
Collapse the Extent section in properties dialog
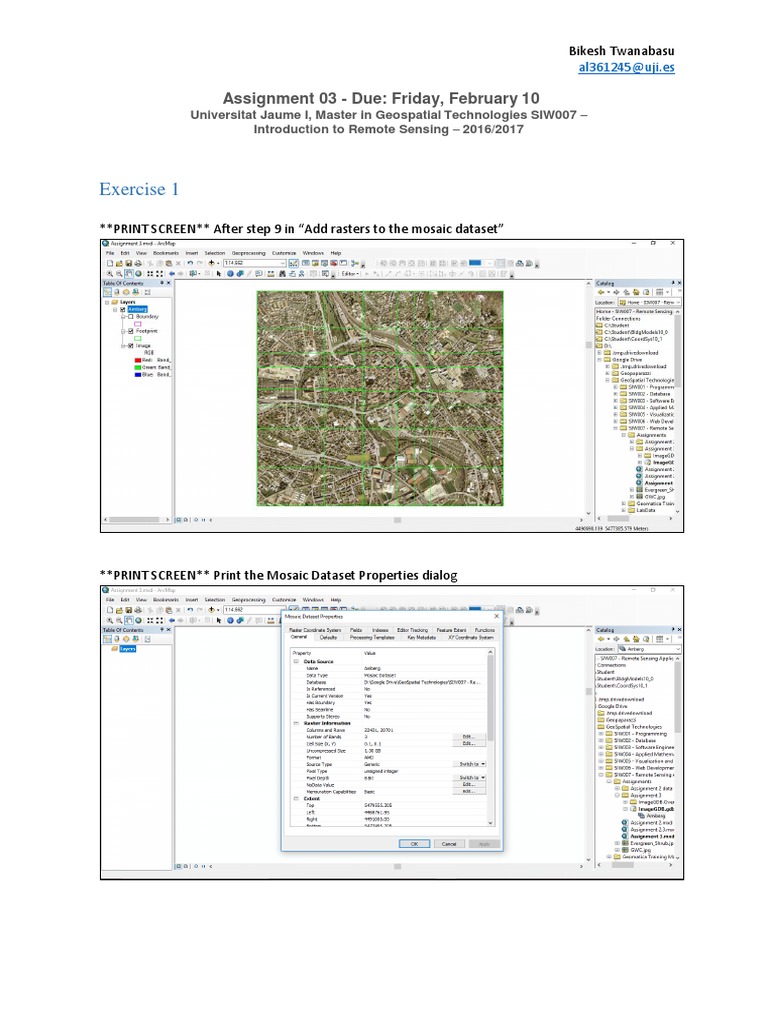[296, 799]
